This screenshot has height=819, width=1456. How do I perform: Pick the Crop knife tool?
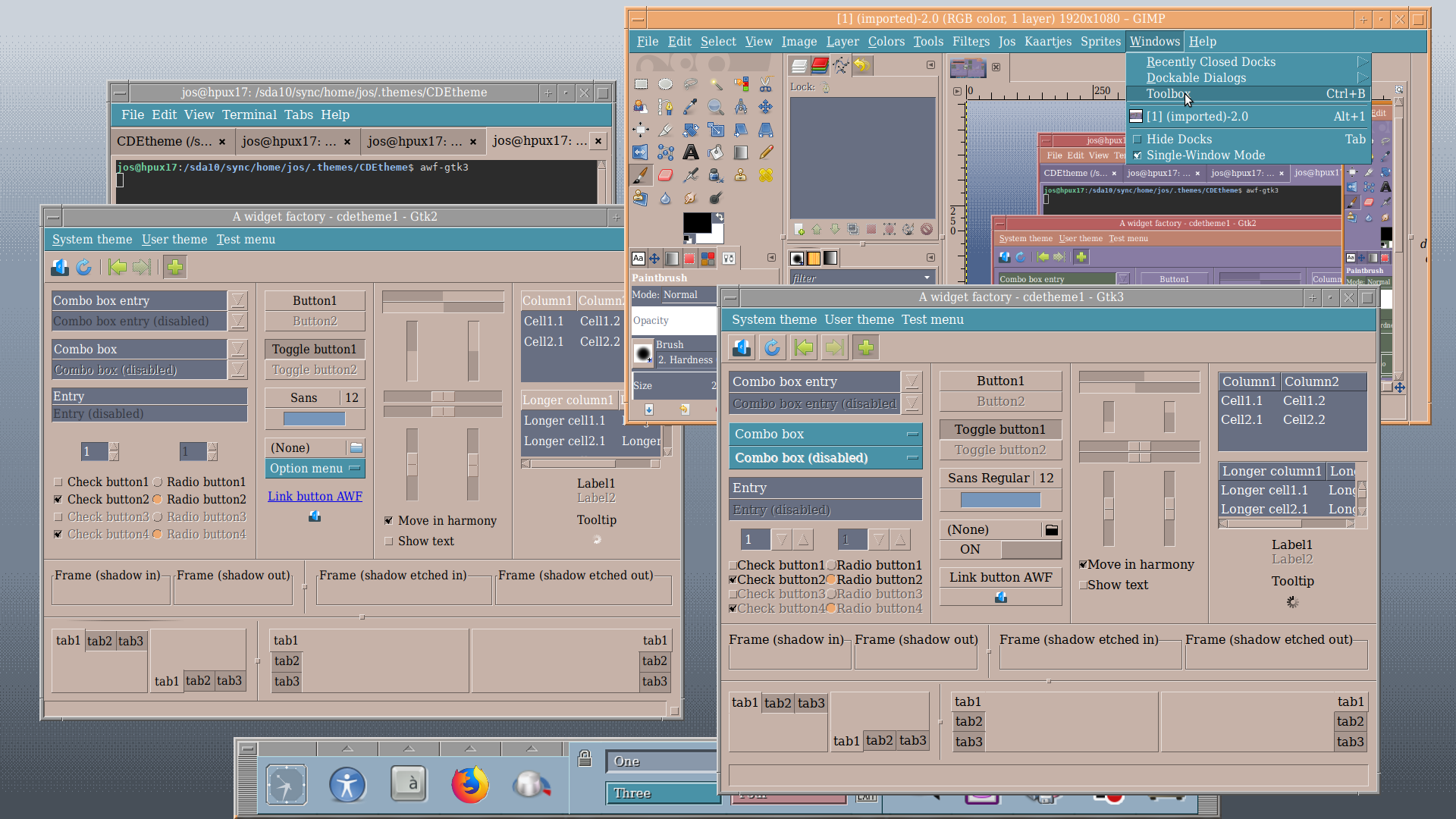[x=665, y=130]
